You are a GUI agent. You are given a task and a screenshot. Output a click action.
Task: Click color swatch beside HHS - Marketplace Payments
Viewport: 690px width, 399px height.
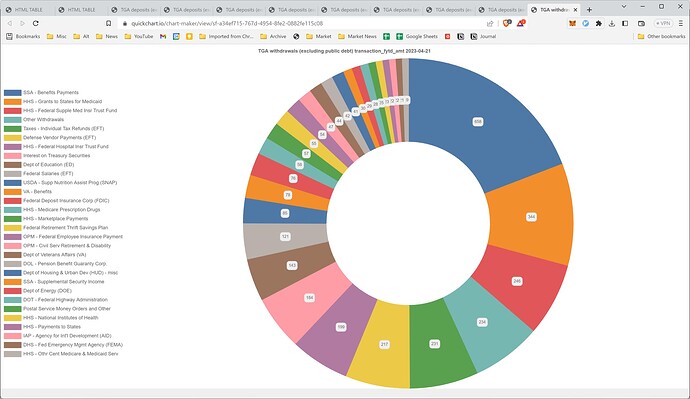[x=13, y=219]
